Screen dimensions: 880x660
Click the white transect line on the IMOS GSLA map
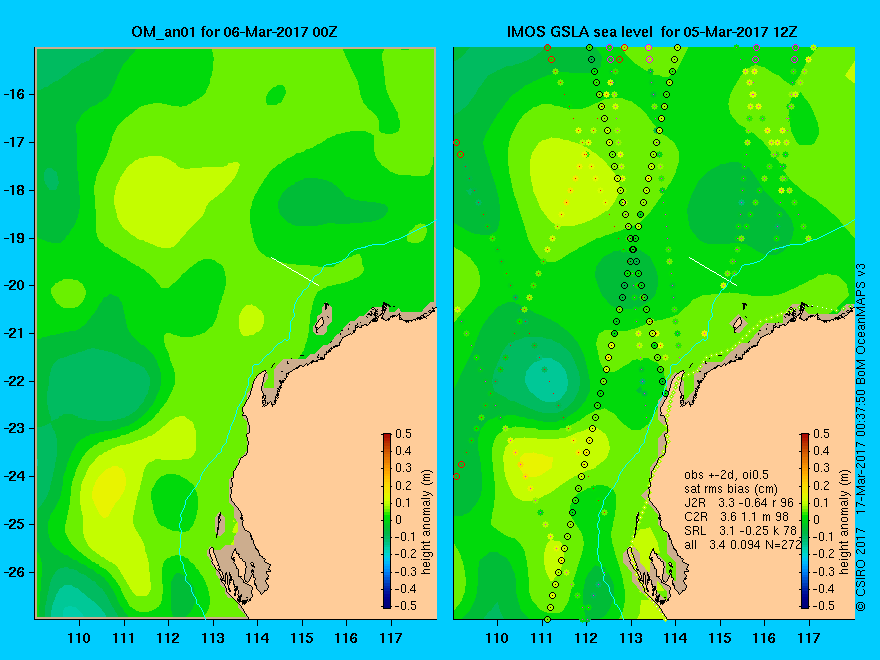(713, 272)
